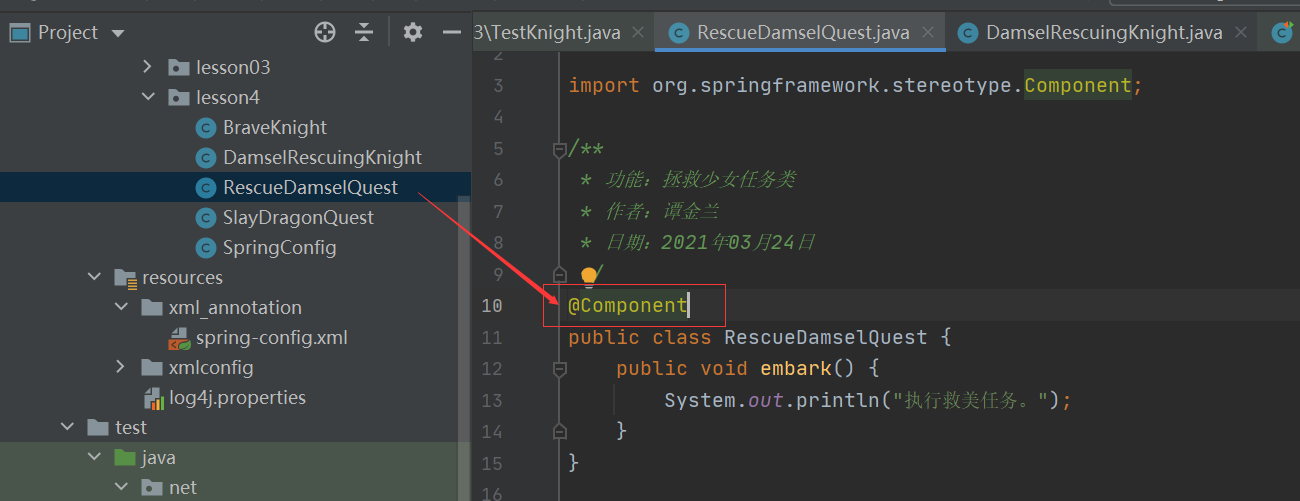
Task: Close the RescueDamselQuest.java tab
Action: 929,33
